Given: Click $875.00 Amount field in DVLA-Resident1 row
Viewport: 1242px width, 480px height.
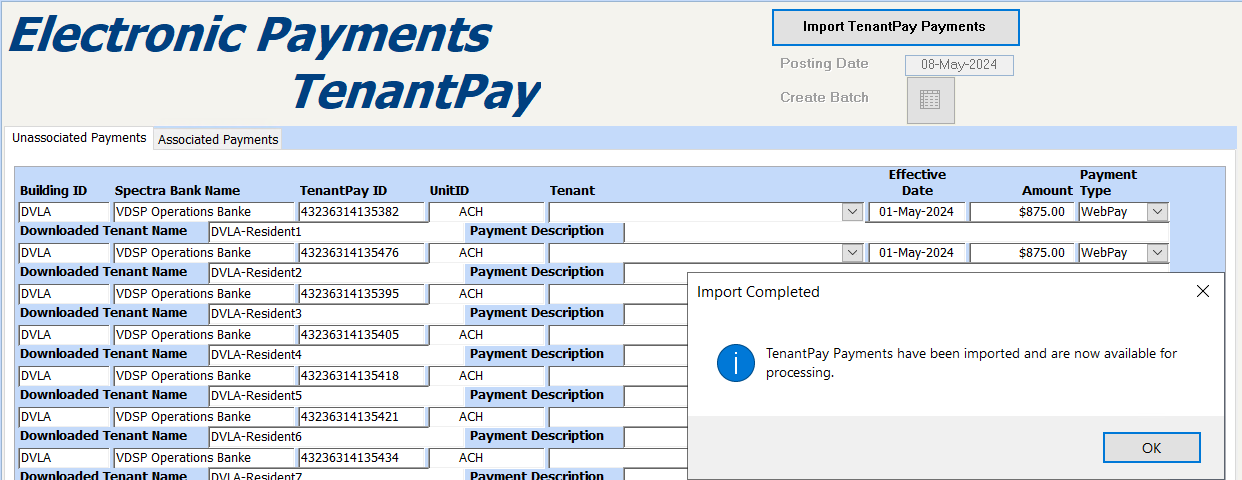Looking at the screenshot, I should 1022,212.
